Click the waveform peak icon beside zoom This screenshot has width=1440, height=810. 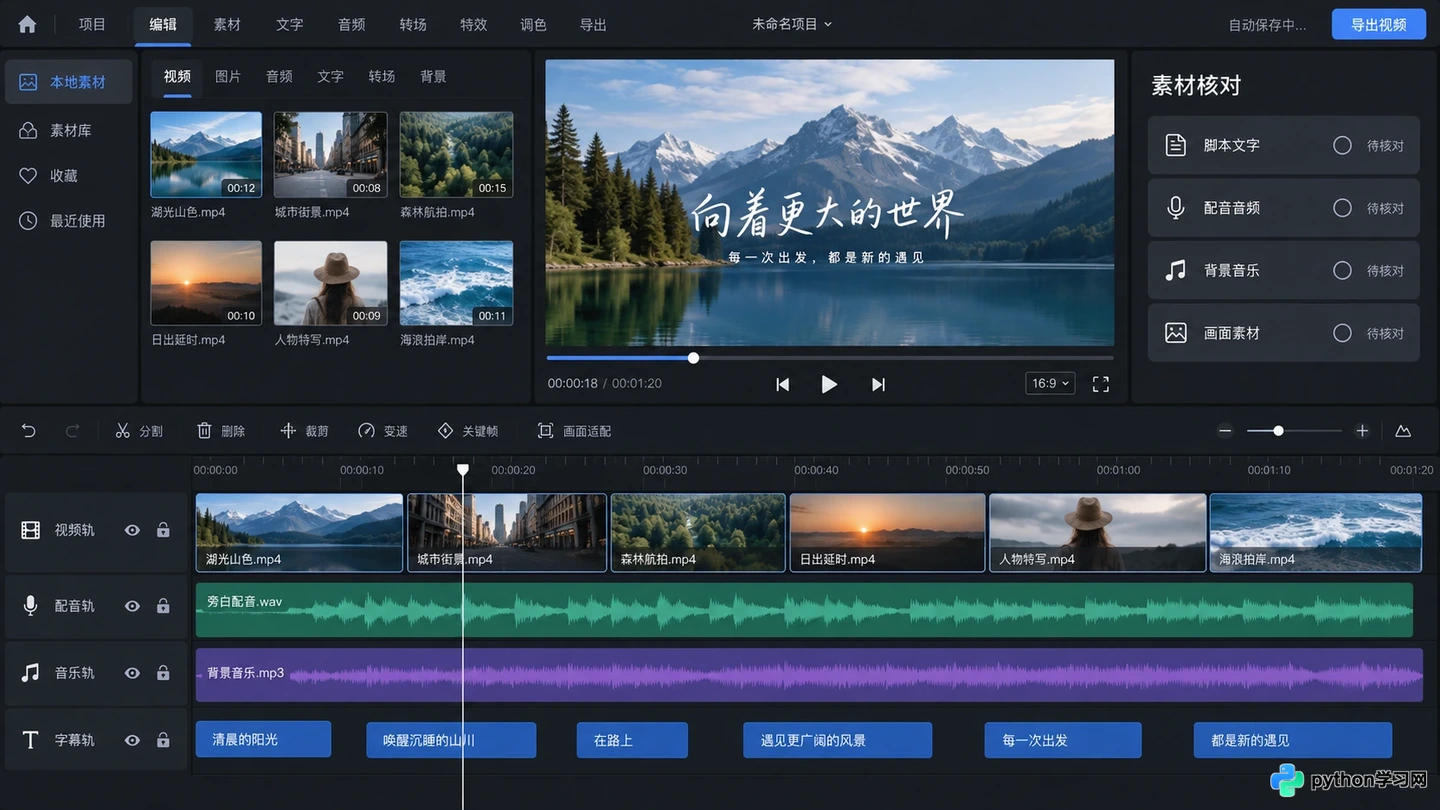pyautogui.click(x=1403, y=431)
